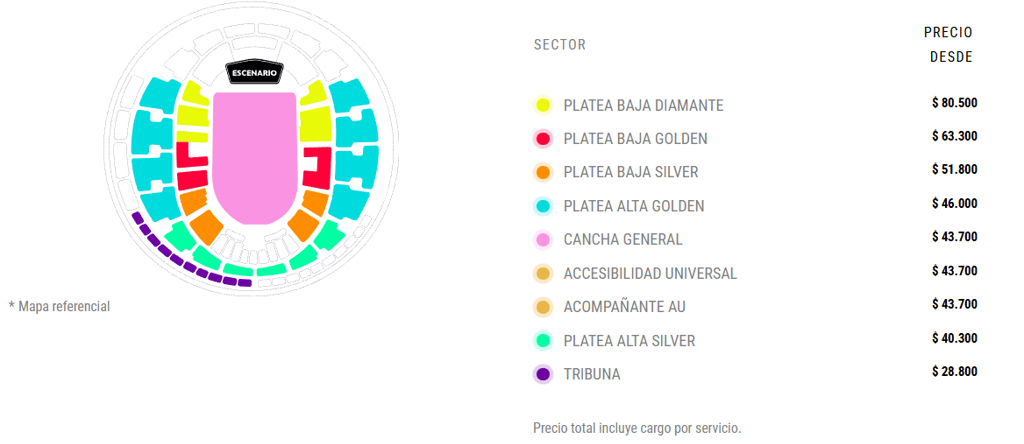Click the pink Cancha General swatch

(x=543, y=240)
